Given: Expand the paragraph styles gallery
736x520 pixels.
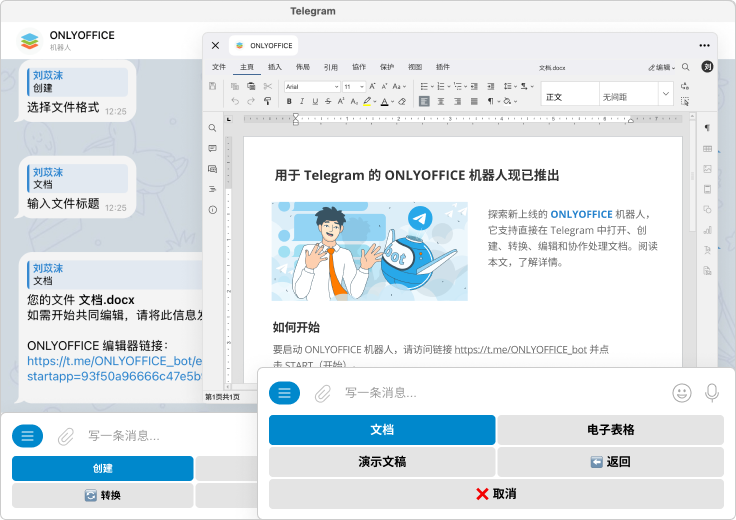Looking at the screenshot, I should (x=666, y=93).
